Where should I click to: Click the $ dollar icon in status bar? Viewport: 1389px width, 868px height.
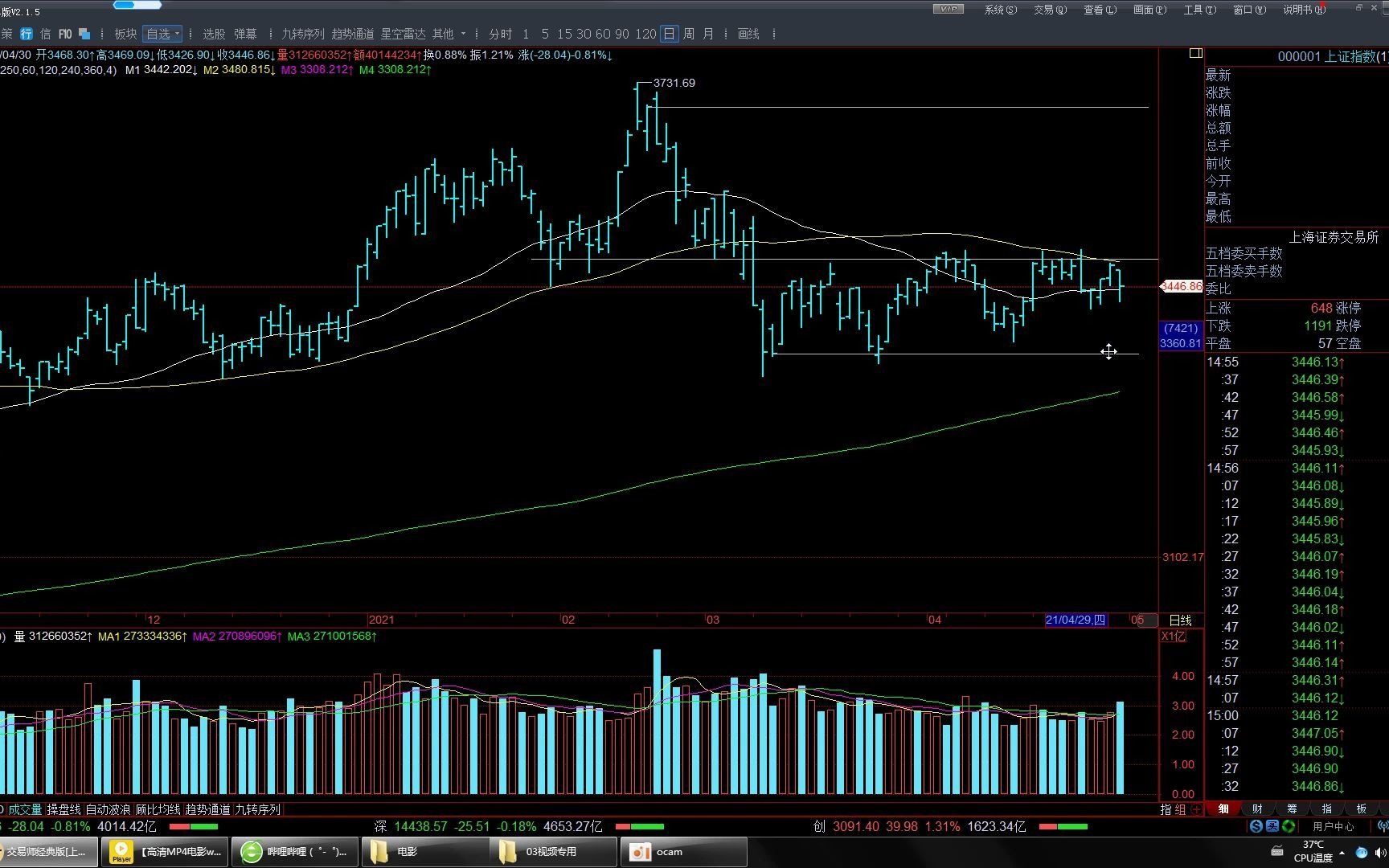[1256, 826]
